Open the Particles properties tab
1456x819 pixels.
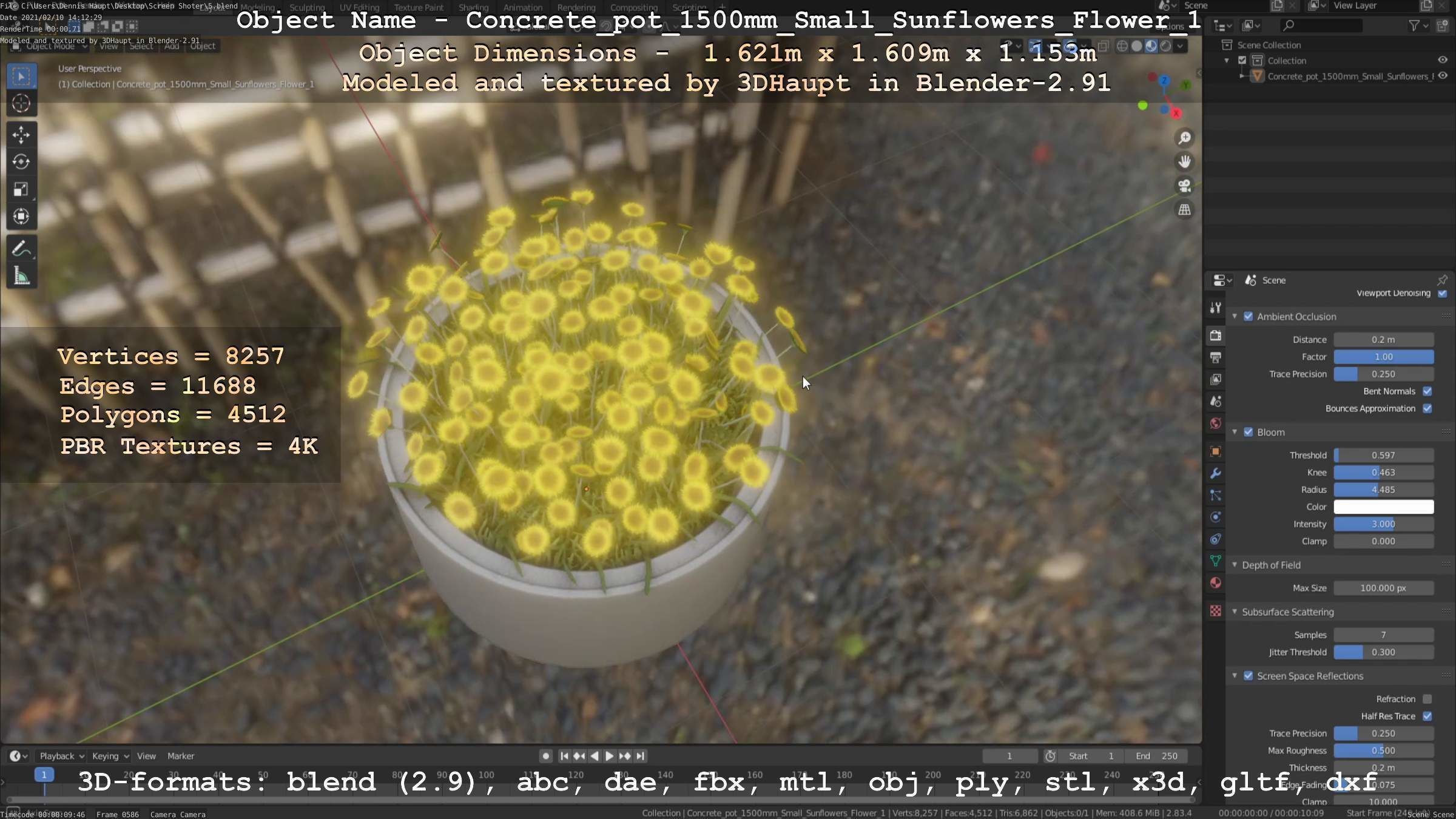tap(1215, 495)
